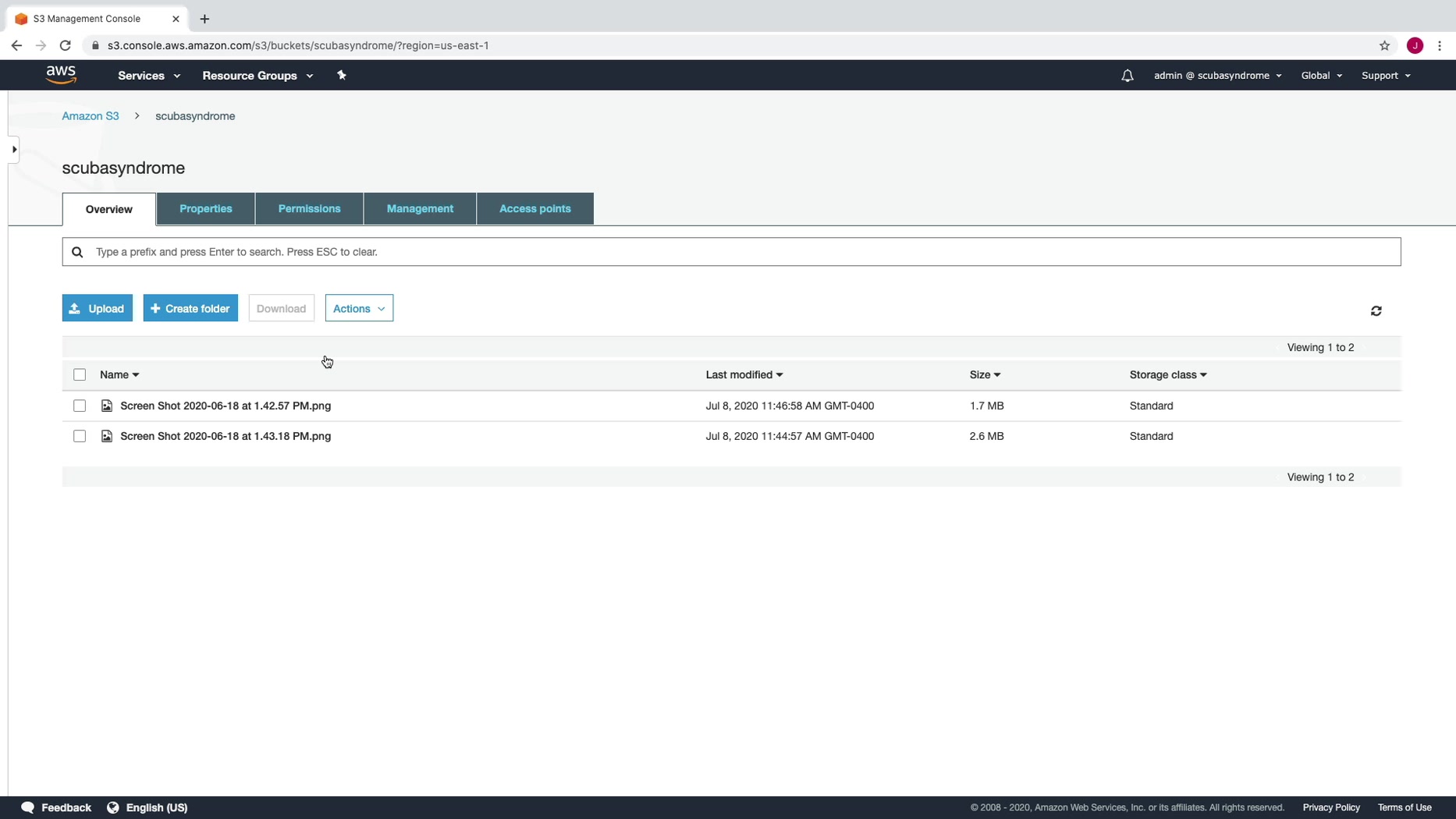
Task: Sort objects by Last modified column
Action: click(x=744, y=374)
